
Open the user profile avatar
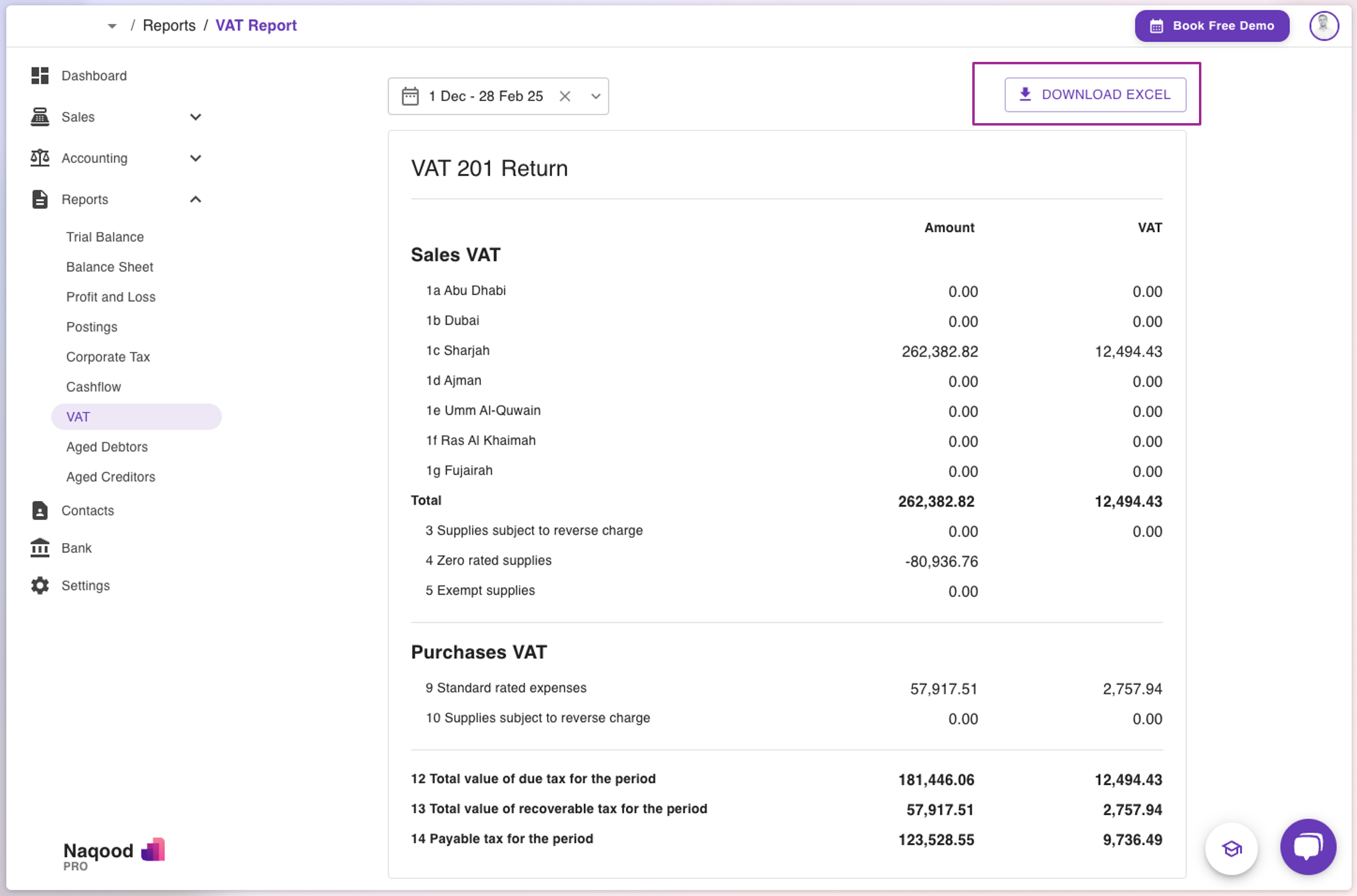pos(1323,26)
